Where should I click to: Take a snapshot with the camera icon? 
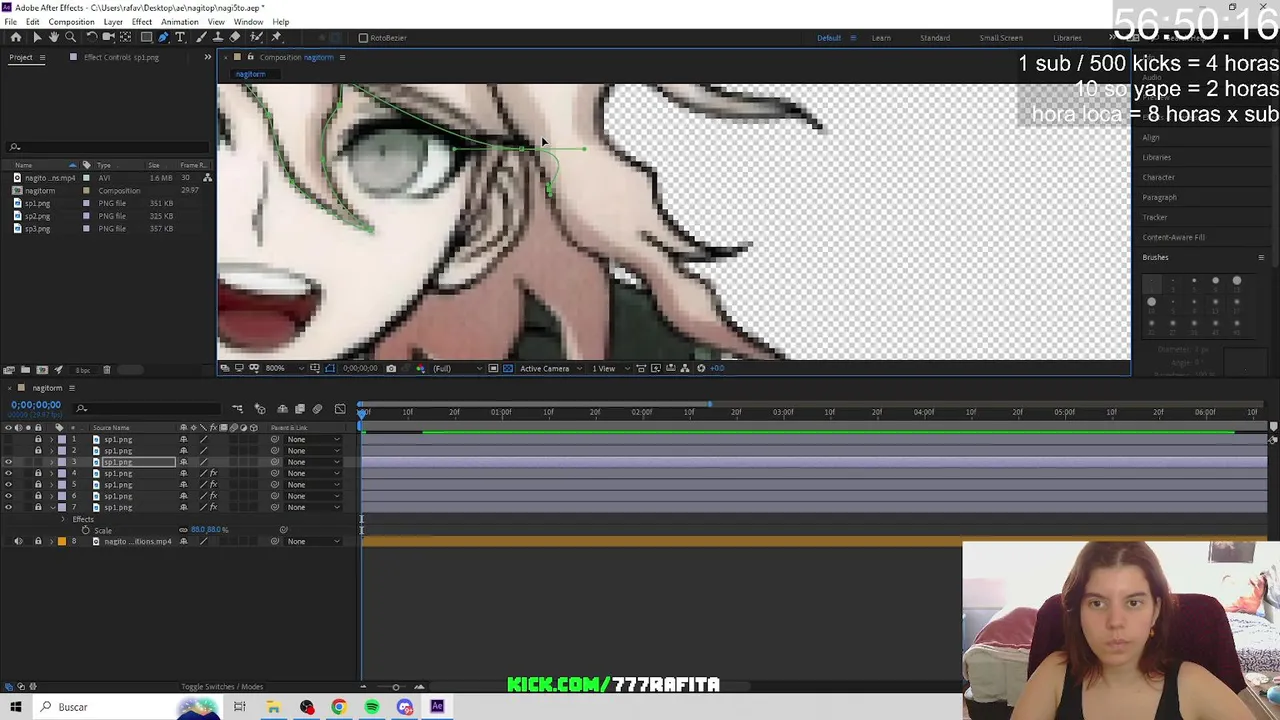coord(391,368)
